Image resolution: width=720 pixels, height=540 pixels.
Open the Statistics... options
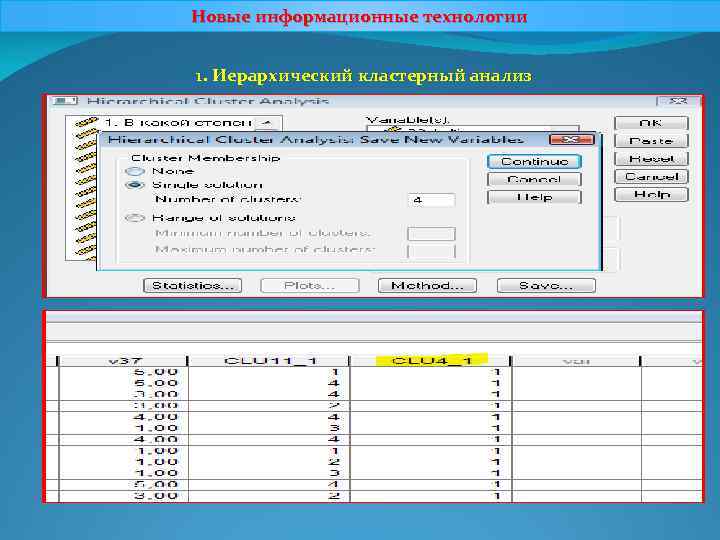tap(192, 286)
